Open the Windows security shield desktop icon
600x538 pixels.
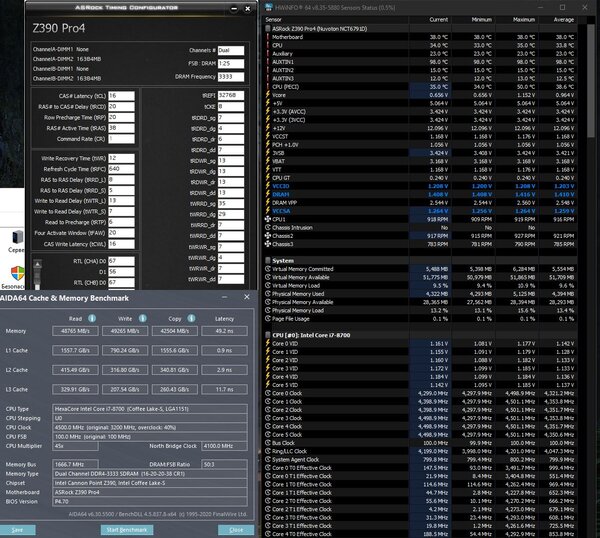(x=17, y=274)
